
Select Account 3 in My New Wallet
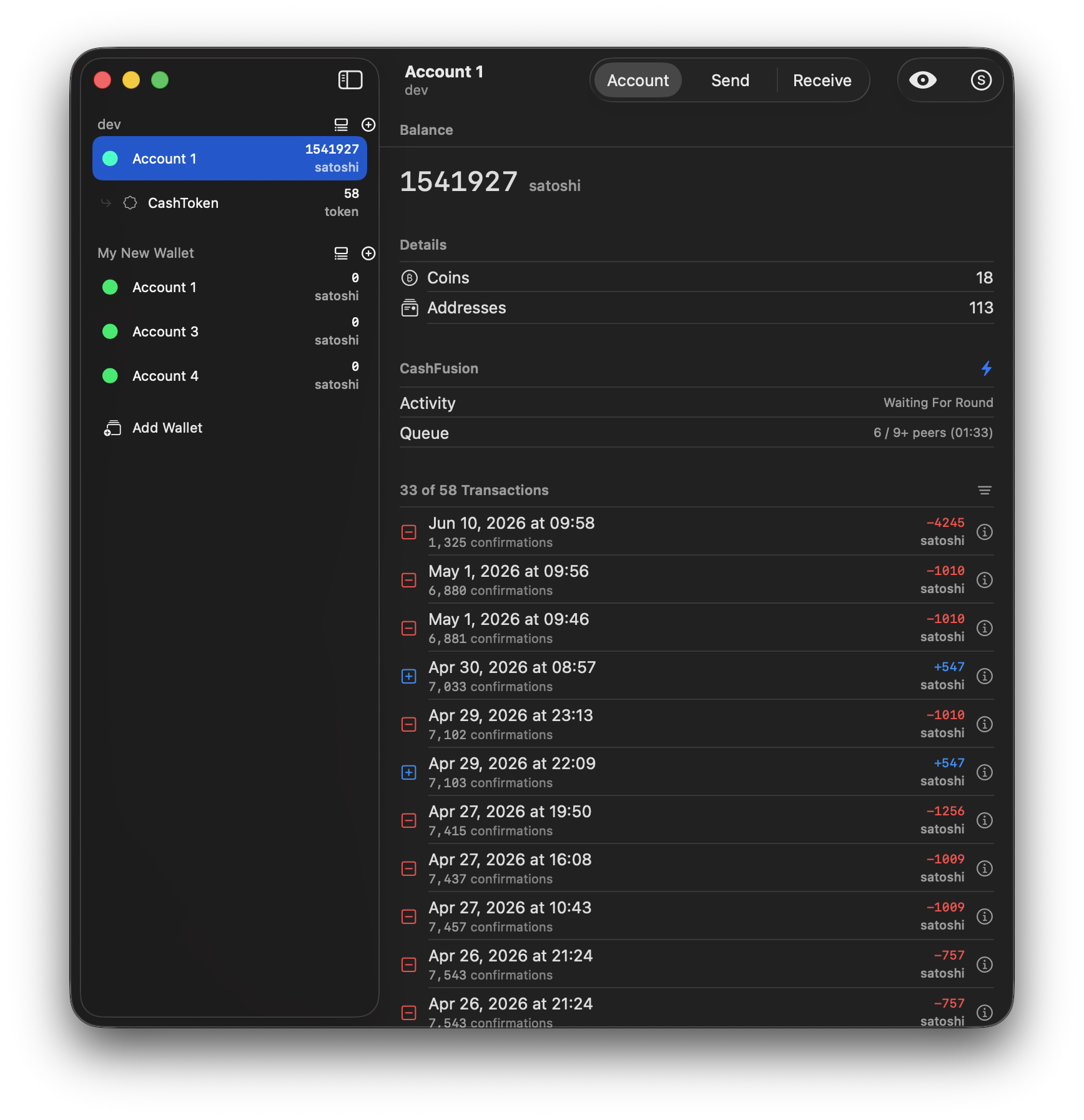click(230, 332)
